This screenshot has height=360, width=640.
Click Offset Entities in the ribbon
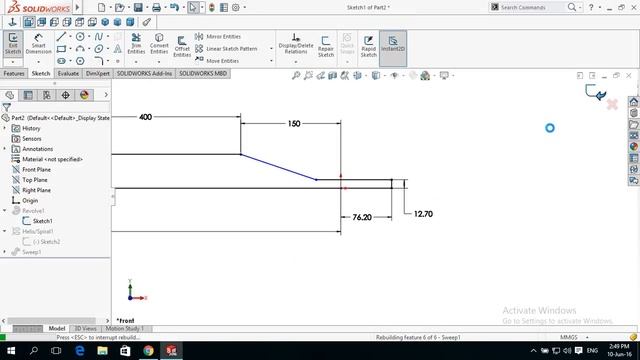point(182,46)
